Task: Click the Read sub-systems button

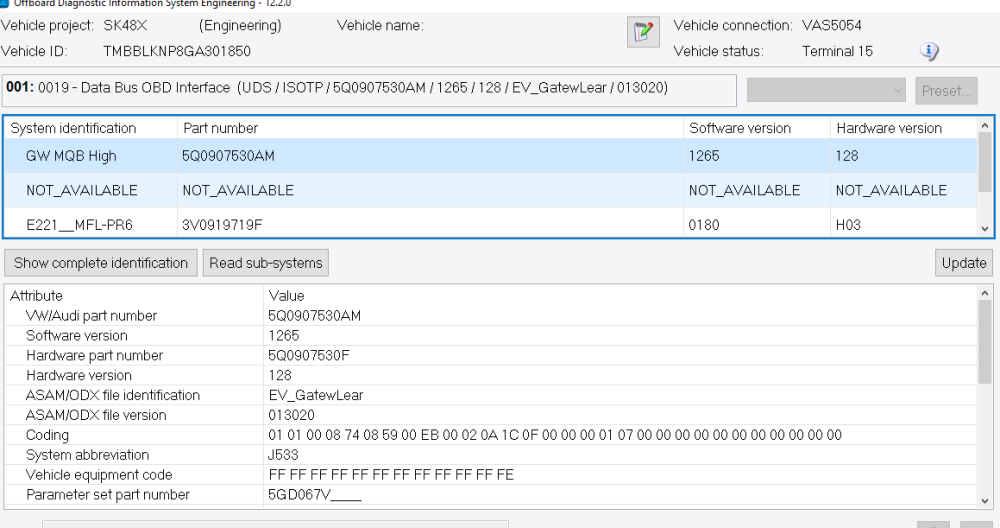Action: coord(265,263)
